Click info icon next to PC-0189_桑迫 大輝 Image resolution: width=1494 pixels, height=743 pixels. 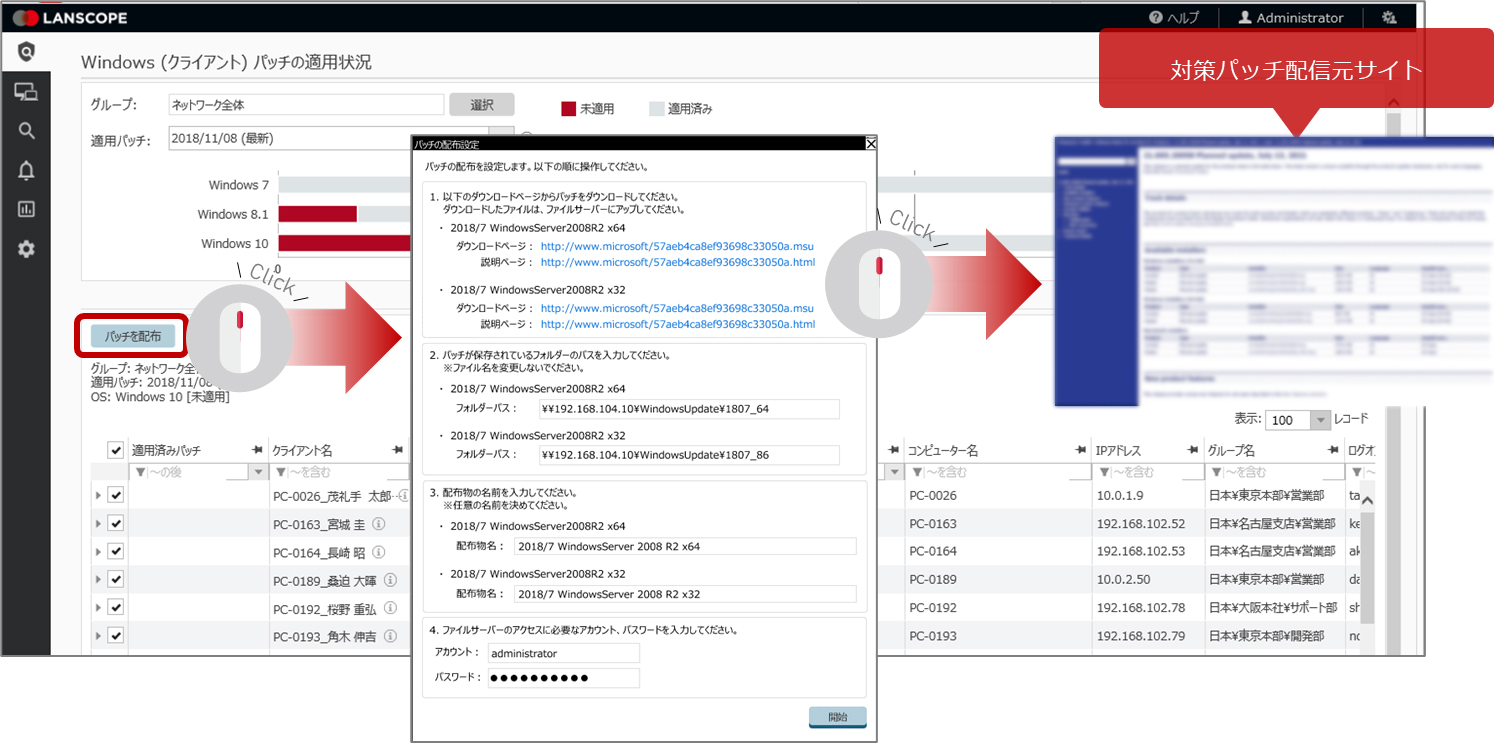391,579
